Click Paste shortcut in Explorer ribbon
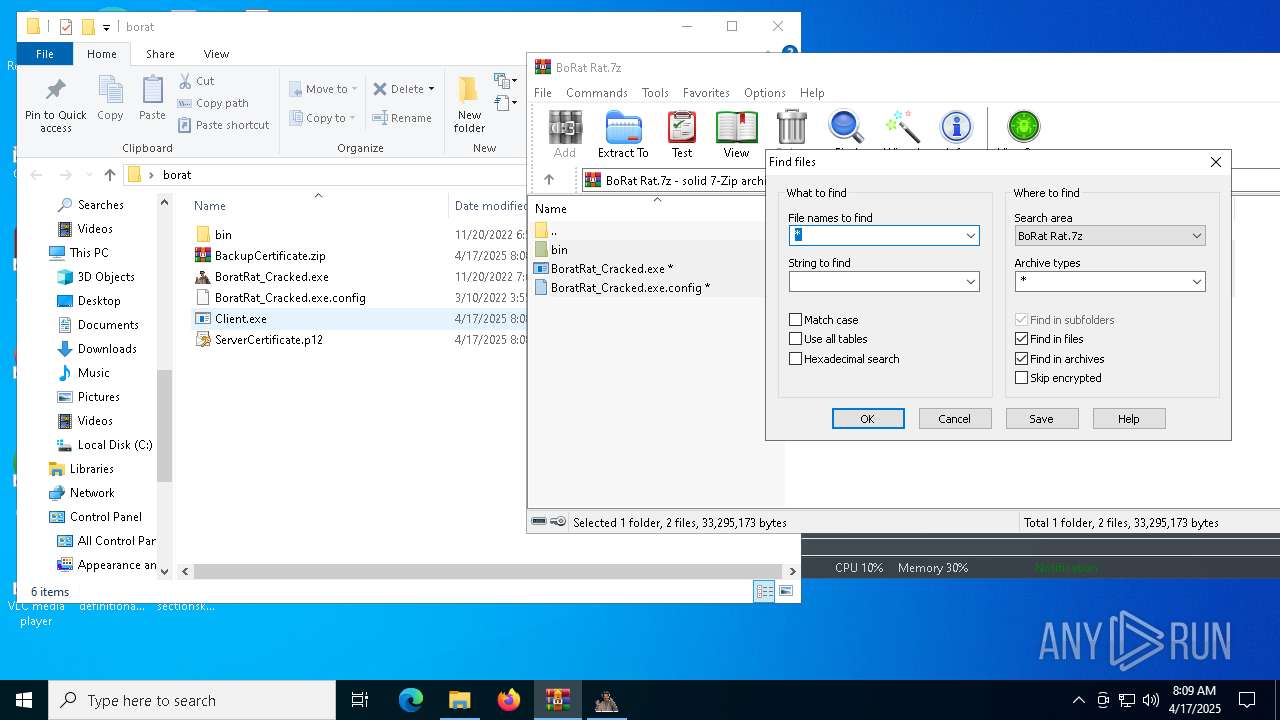 point(224,125)
